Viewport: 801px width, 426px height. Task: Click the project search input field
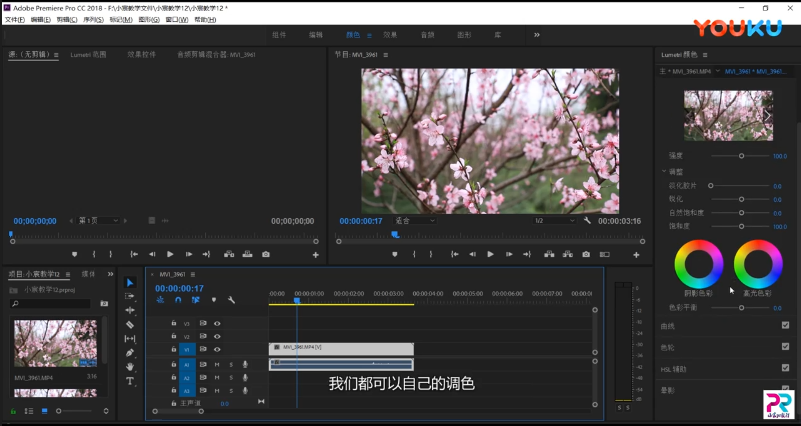tap(51, 303)
